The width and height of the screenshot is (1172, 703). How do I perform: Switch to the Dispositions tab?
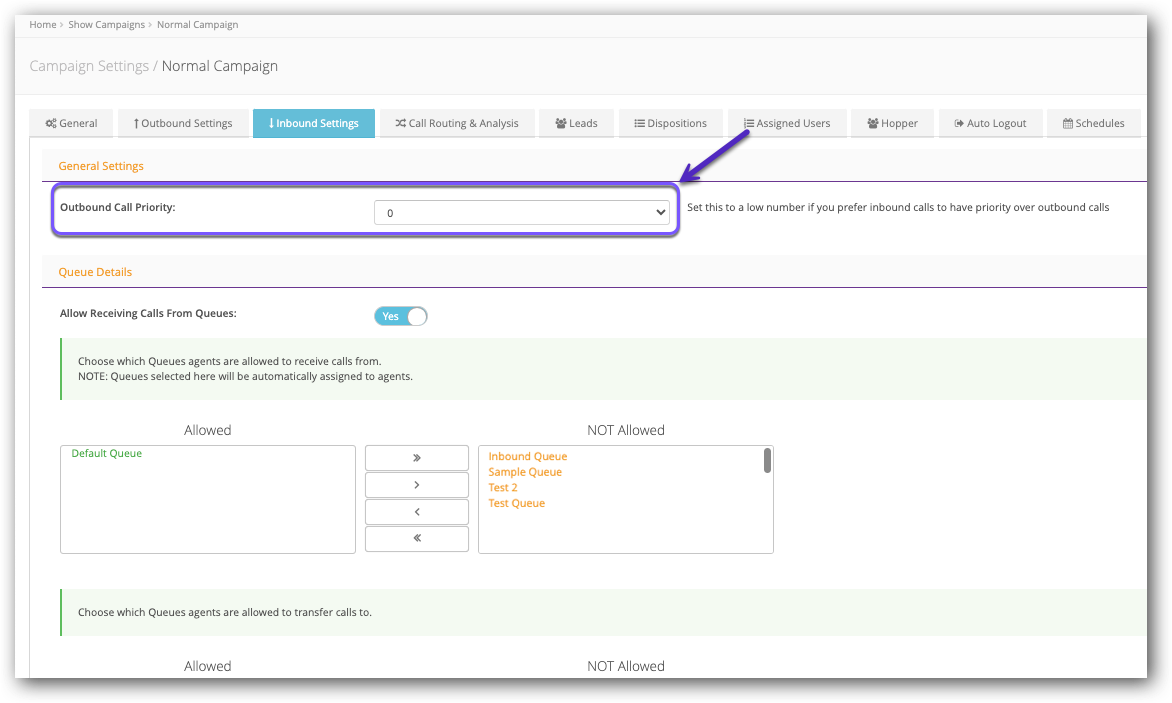pos(670,123)
